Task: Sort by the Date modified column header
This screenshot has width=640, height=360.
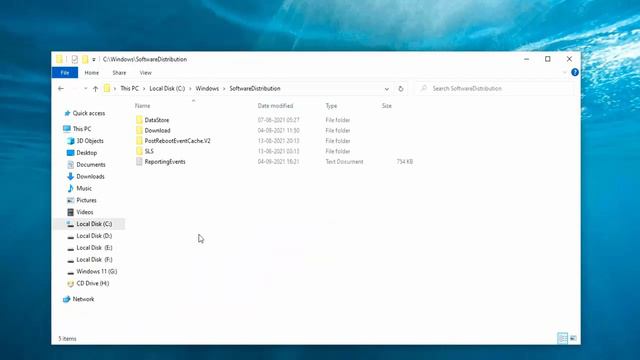Action: pyautogui.click(x=276, y=106)
